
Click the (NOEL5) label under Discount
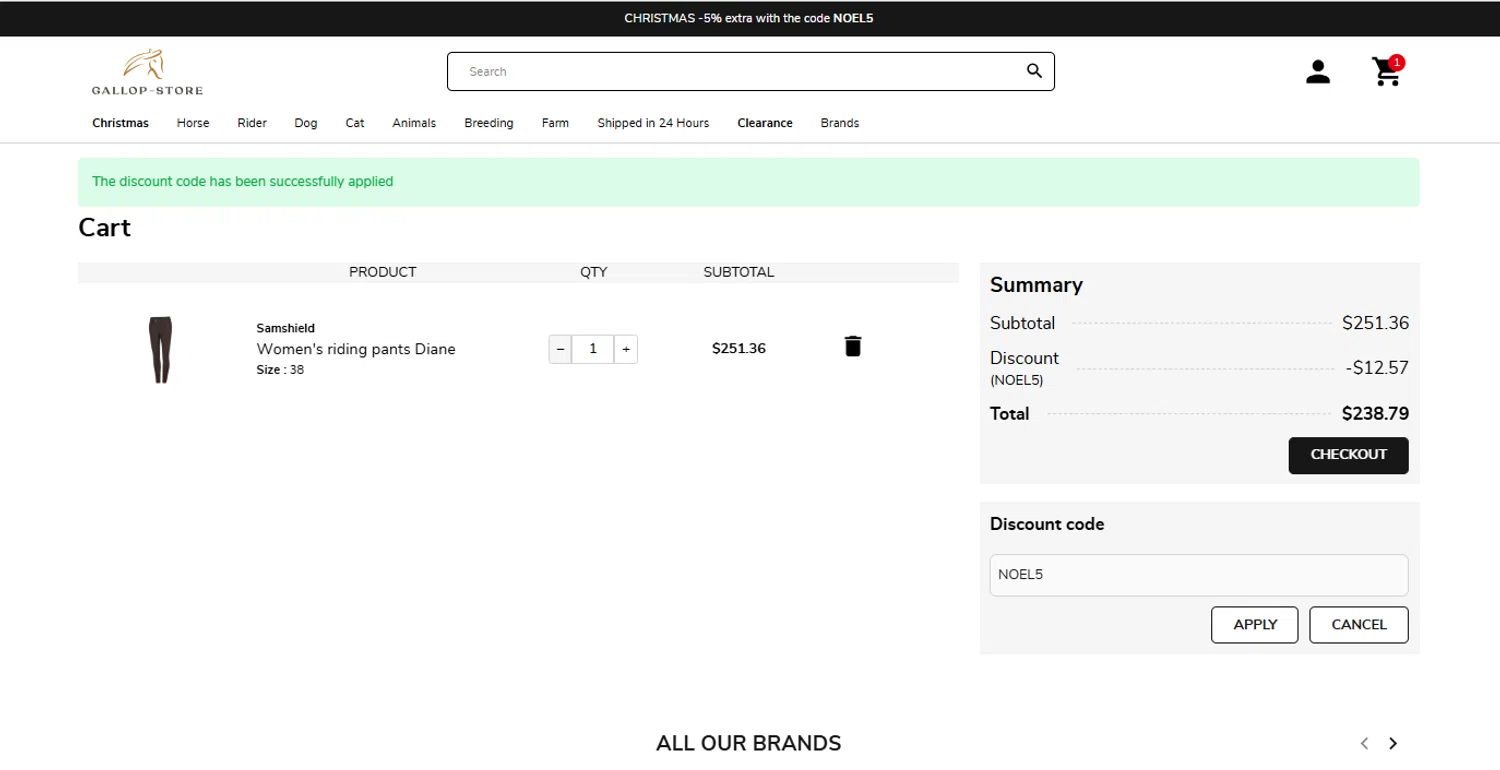click(1016, 381)
